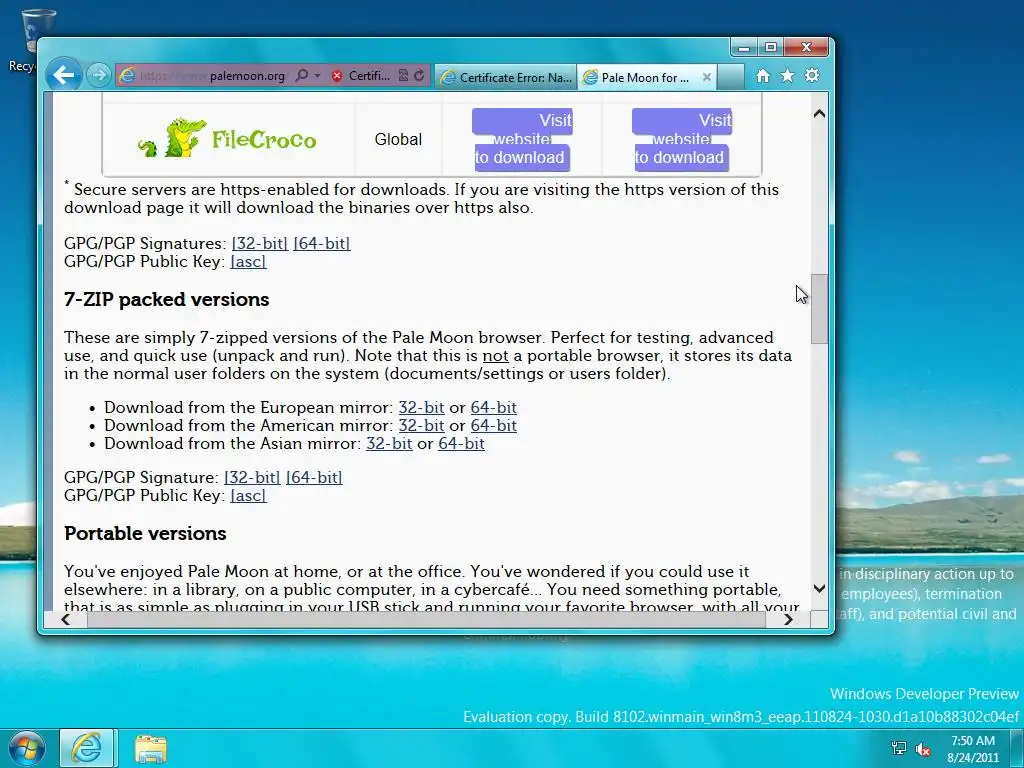Click the search magnifier in address bar

click(x=301, y=76)
